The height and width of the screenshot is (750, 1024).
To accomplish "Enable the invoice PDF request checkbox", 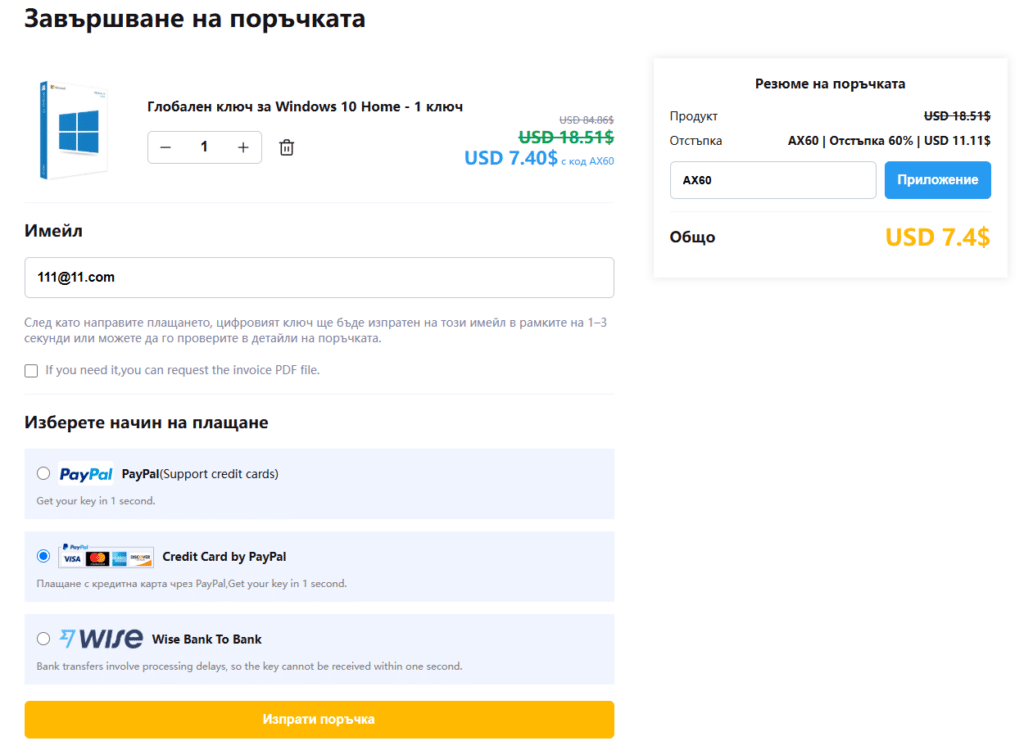I will (31, 370).
